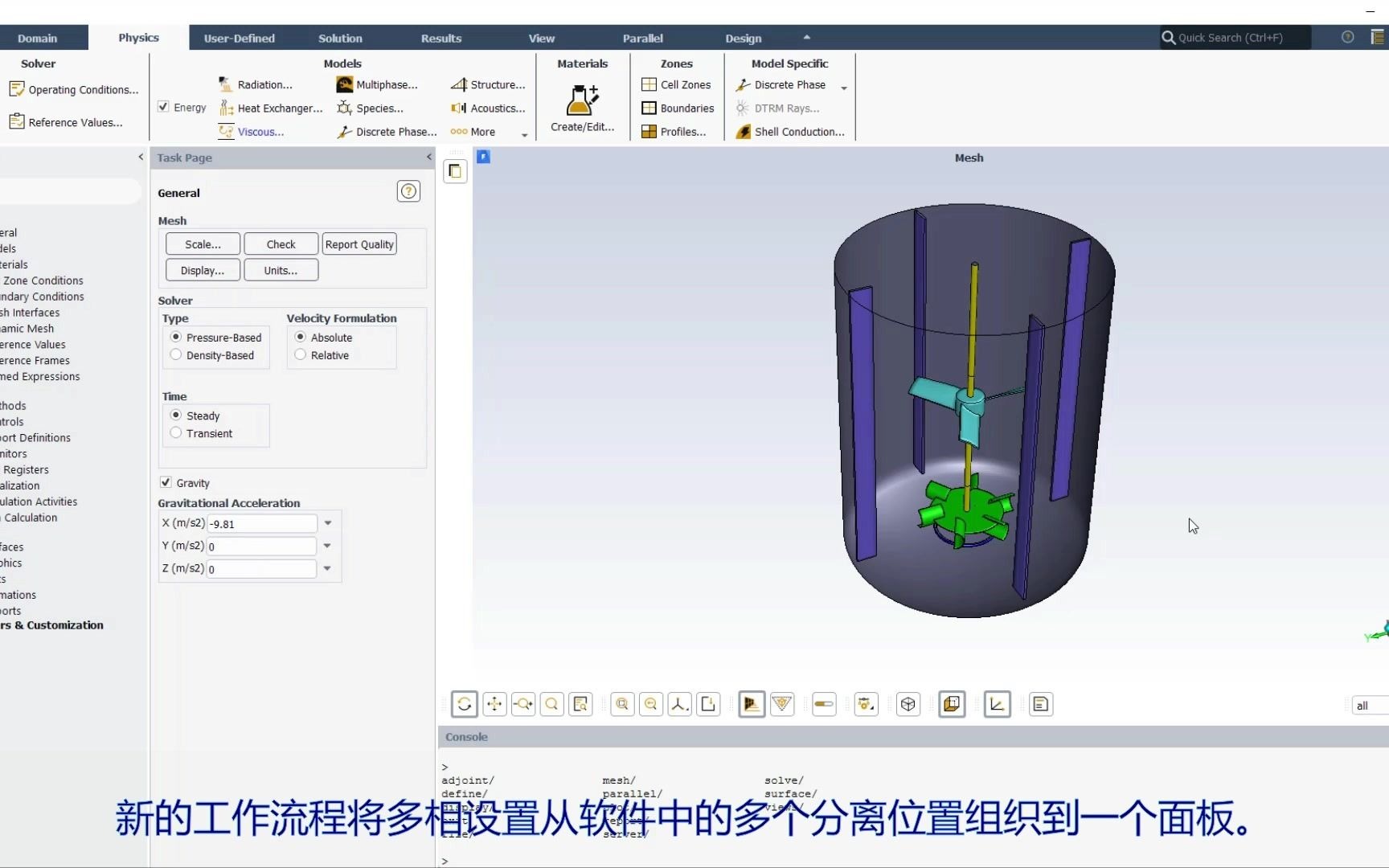The image size is (1389, 868).
Task: Expand the Discrete Phase dropdown
Action: point(843,88)
